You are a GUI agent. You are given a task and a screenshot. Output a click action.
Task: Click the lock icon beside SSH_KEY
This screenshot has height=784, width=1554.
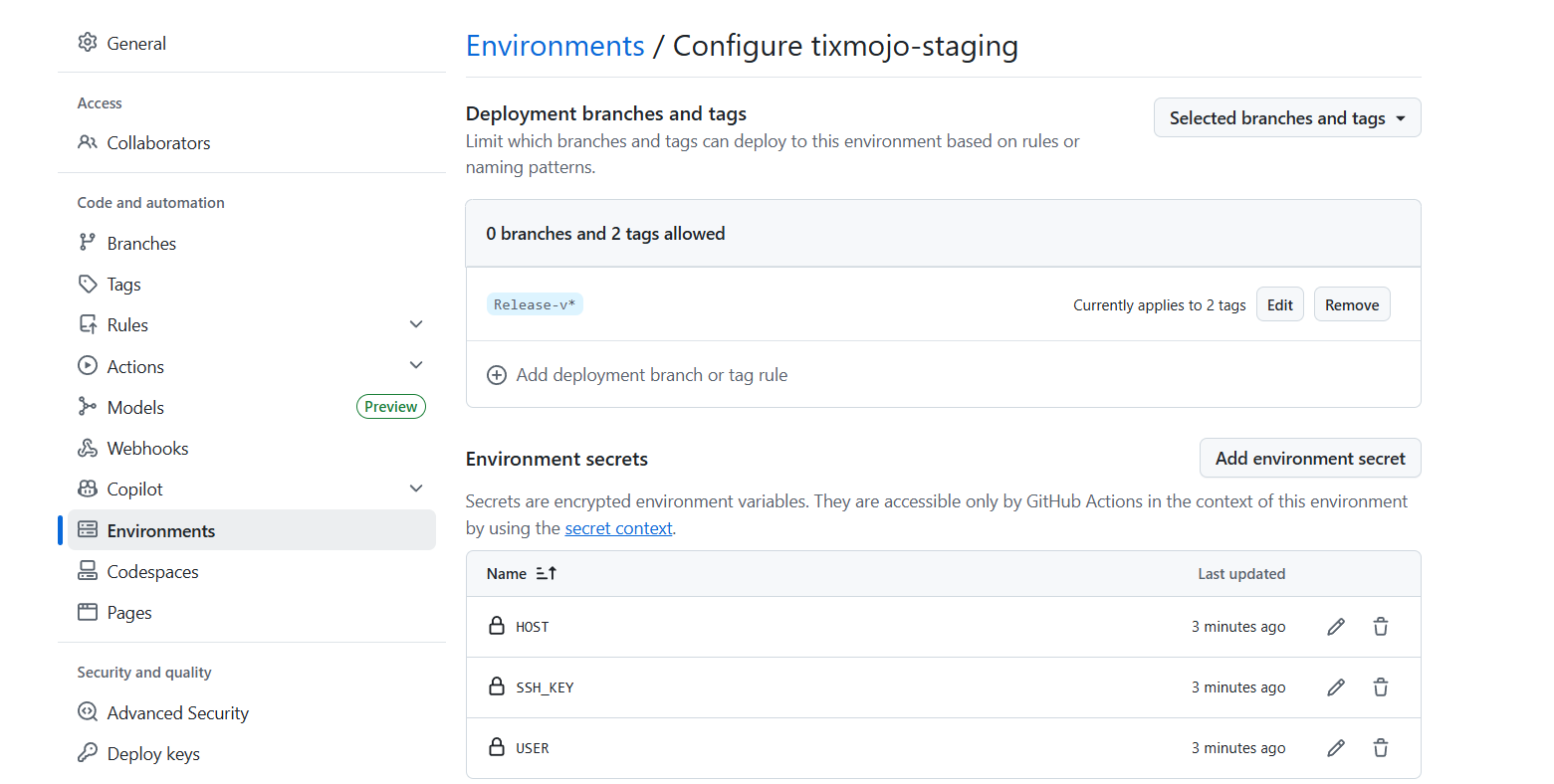497,686
